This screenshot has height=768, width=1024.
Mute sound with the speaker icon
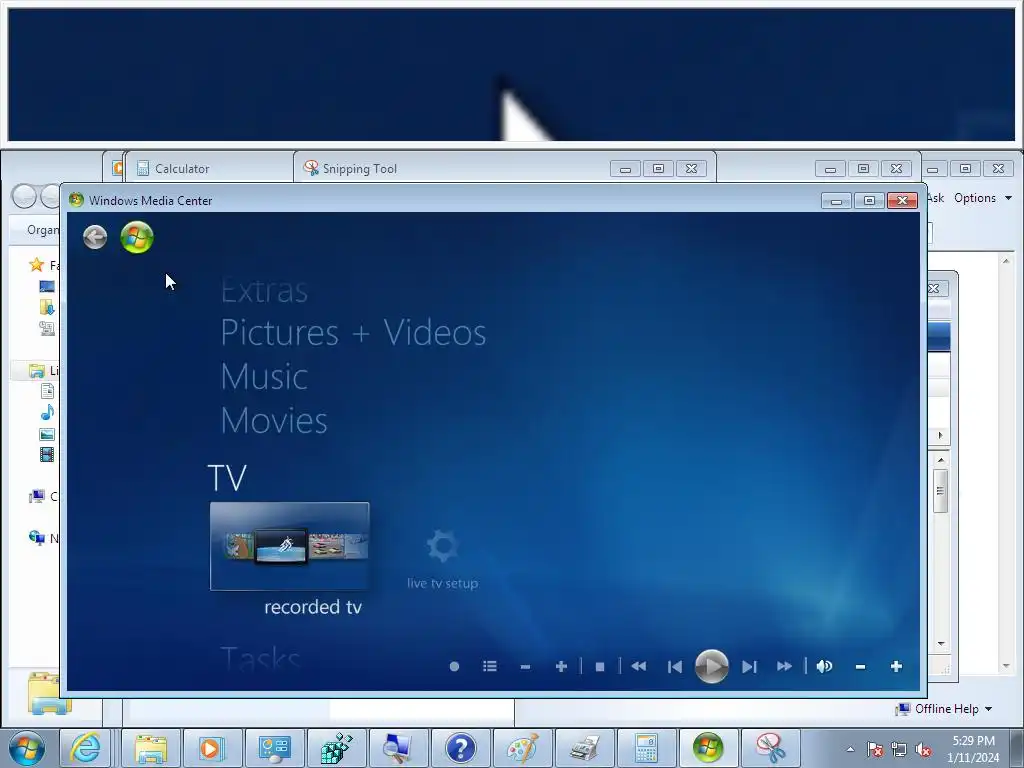coord(824,666)
